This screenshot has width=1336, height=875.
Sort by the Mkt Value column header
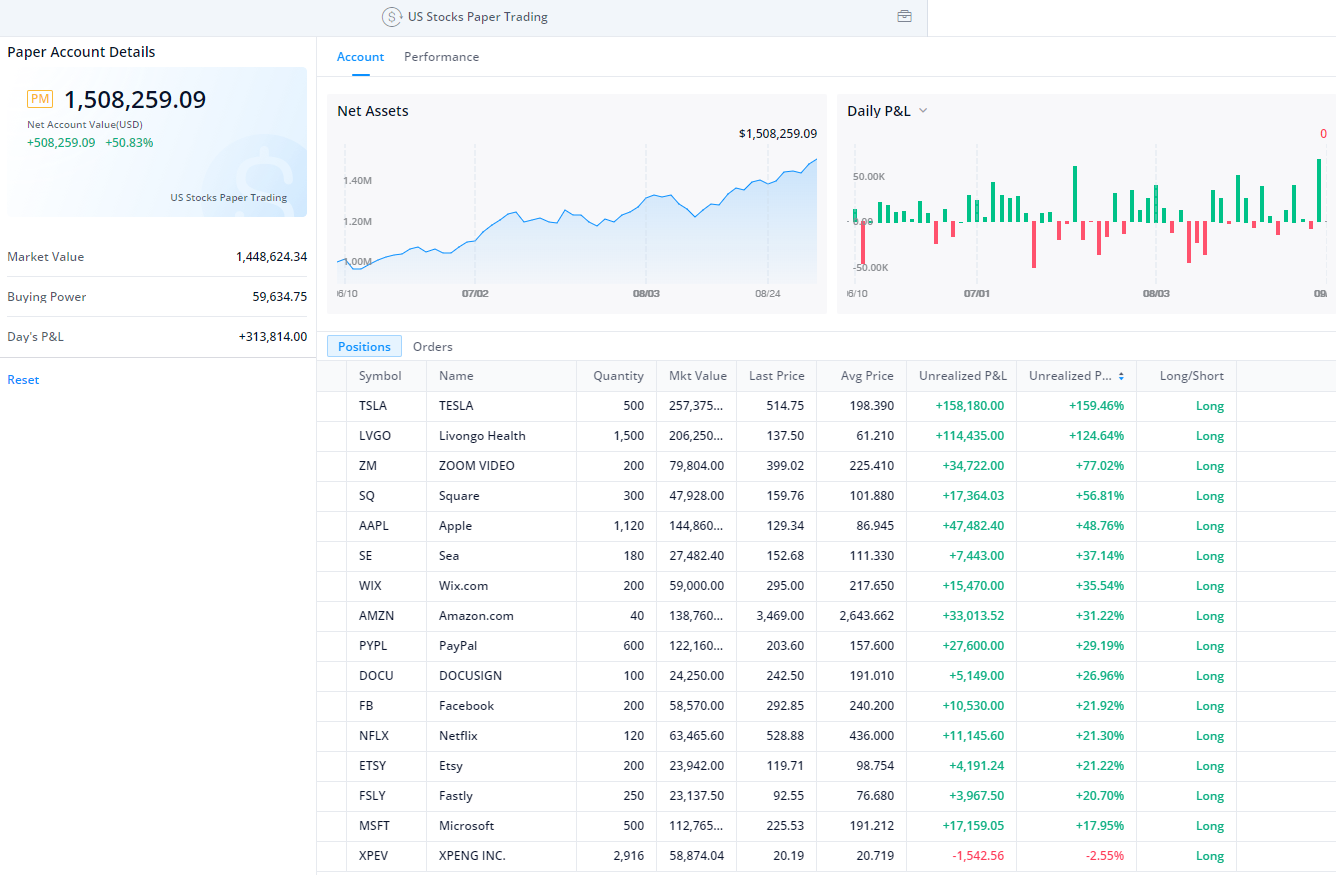click(697, 376)
